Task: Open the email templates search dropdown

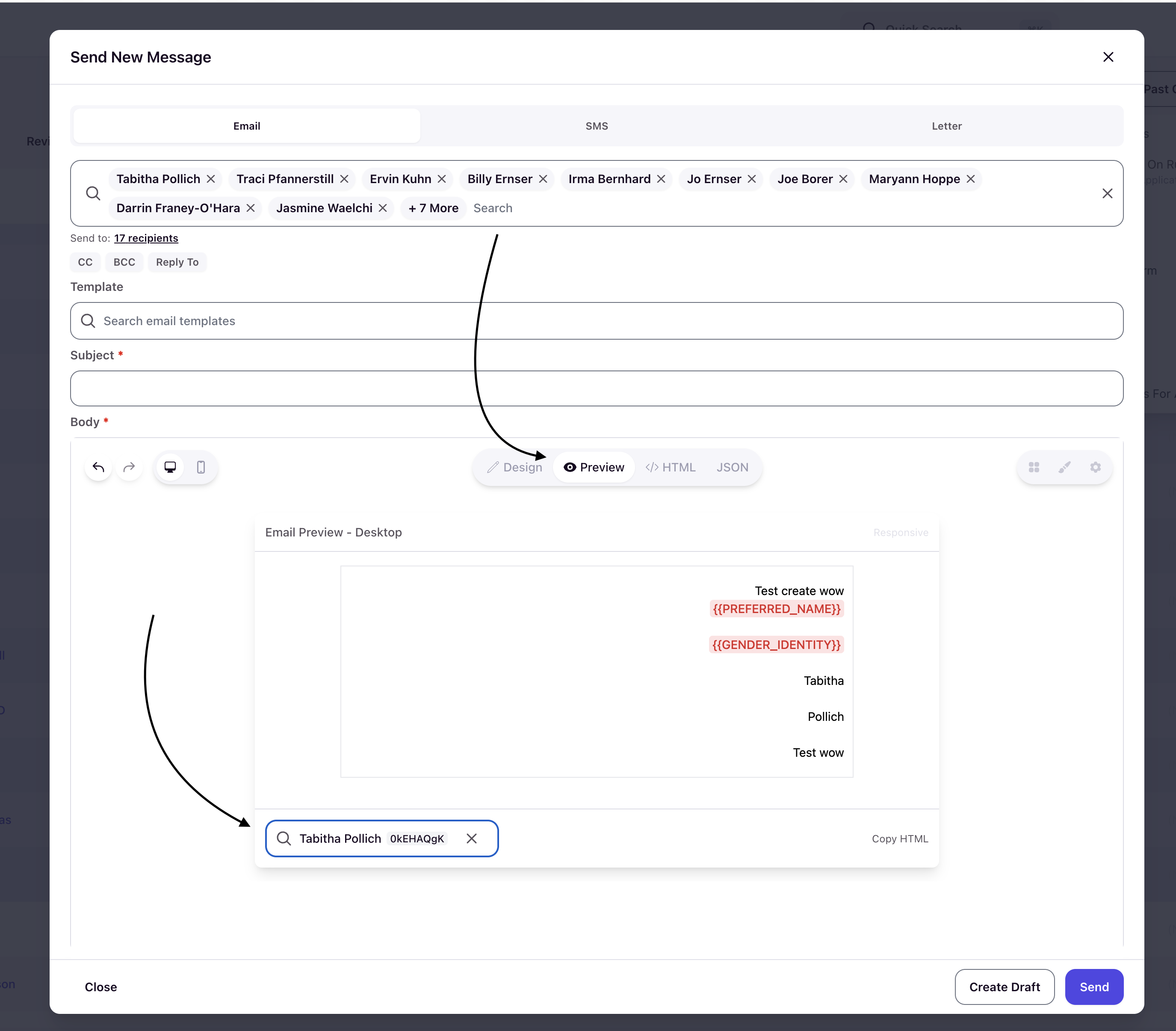Action: pyautogui.click(x=596, y=321)
